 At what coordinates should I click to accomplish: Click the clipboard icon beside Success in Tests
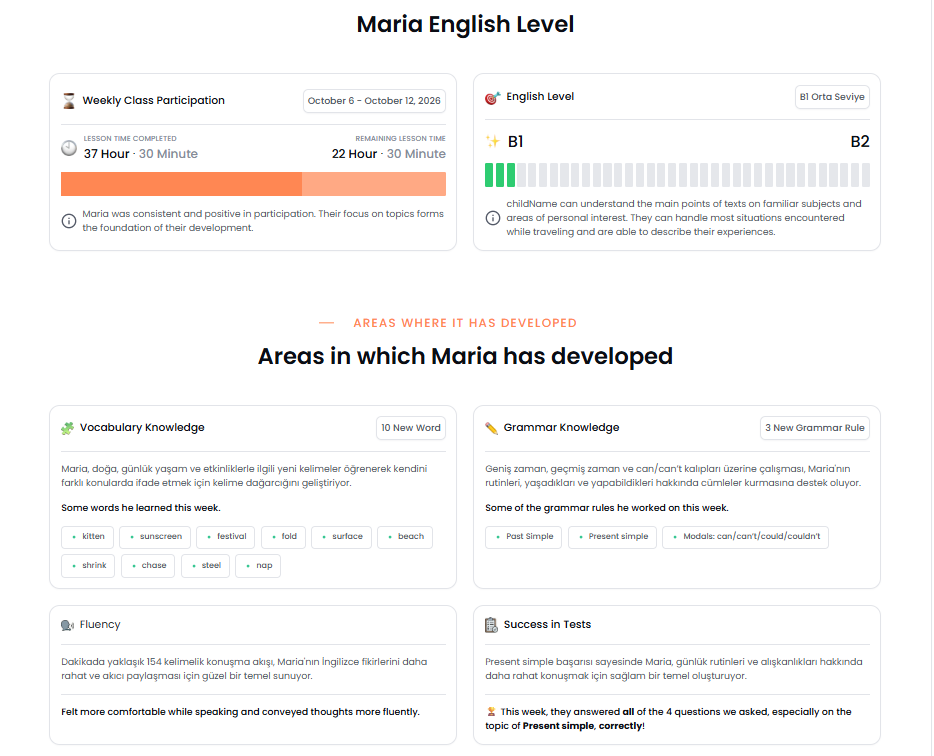coord(491,625)
